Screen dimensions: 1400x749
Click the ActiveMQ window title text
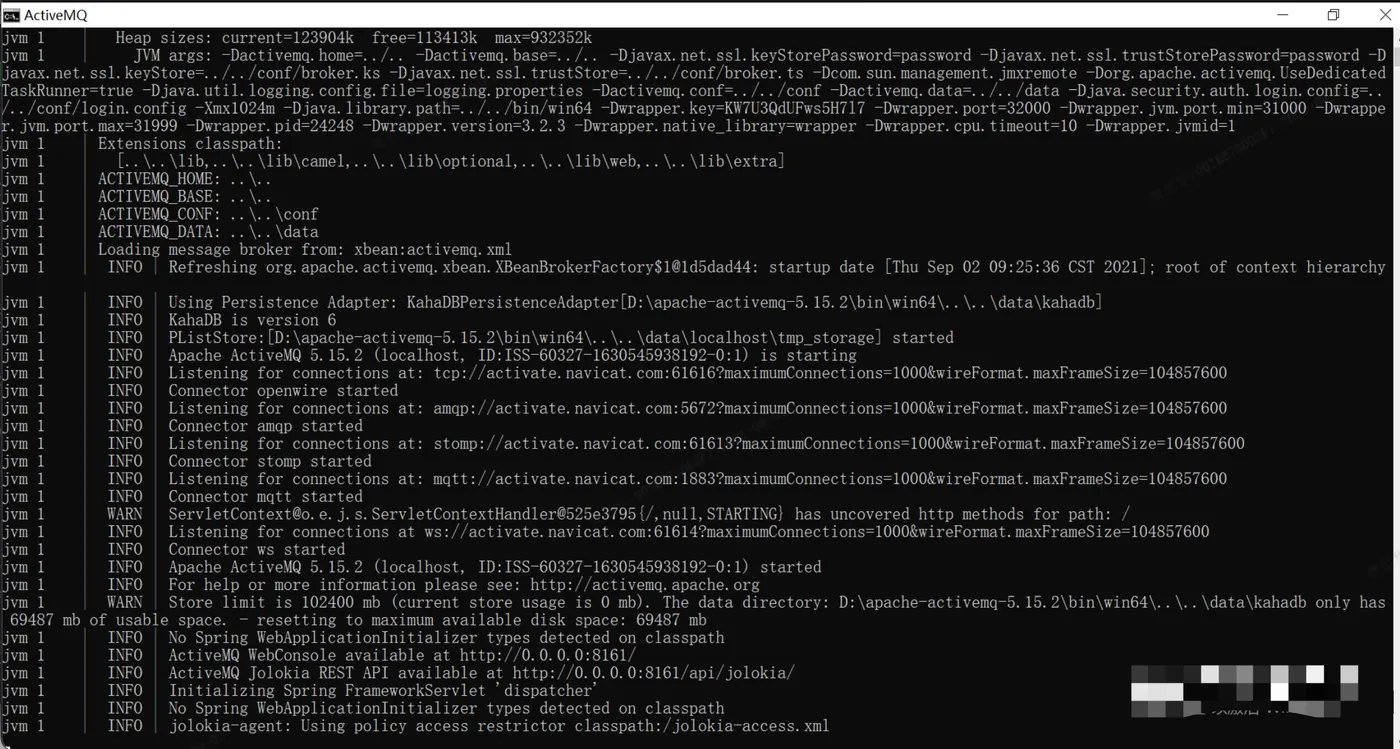click(x=55, y=15)
